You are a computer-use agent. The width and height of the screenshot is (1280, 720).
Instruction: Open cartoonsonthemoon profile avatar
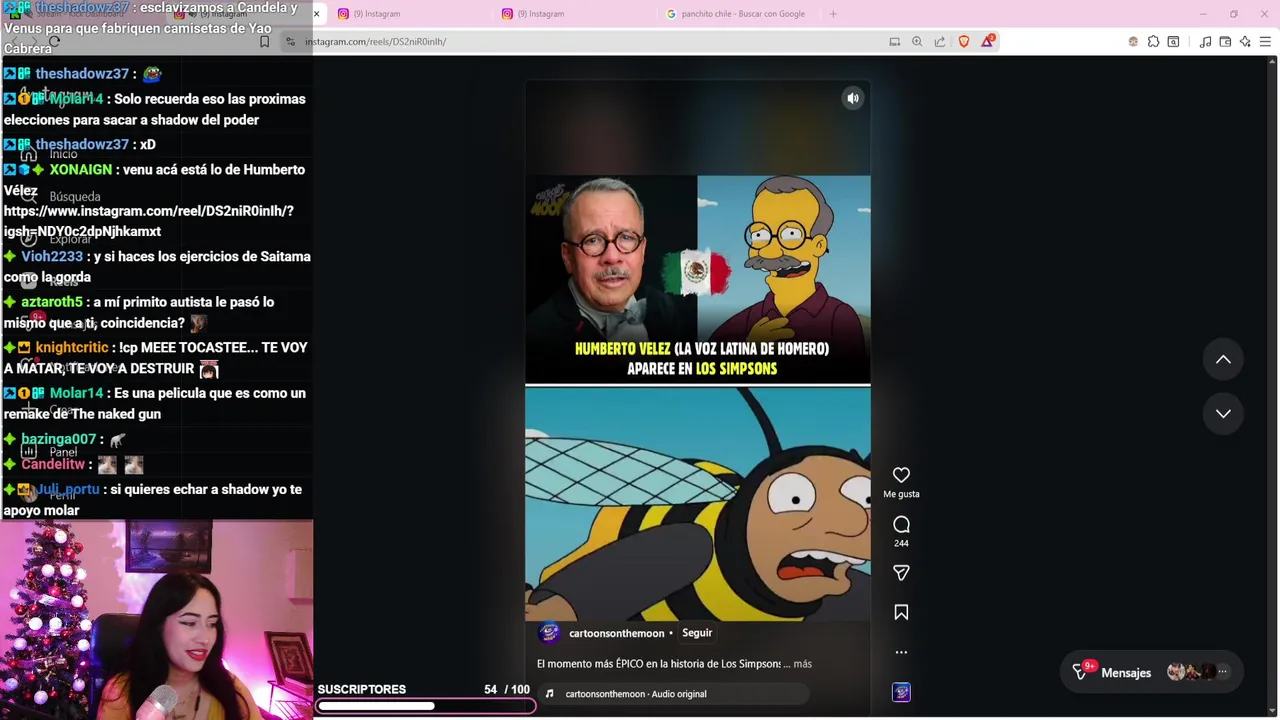(x=548, y=633)
